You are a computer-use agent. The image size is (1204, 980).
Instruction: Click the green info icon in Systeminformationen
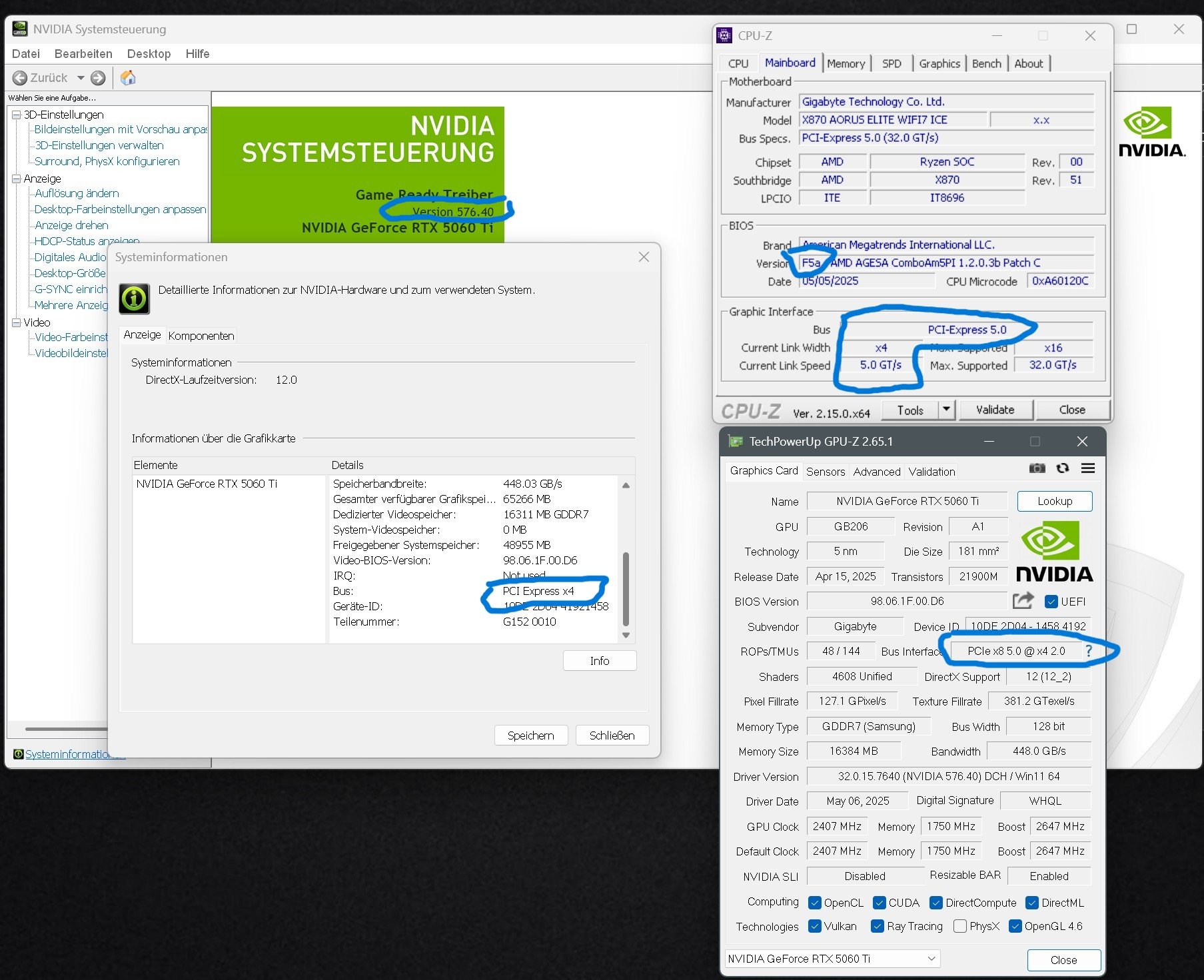(134, 298)
